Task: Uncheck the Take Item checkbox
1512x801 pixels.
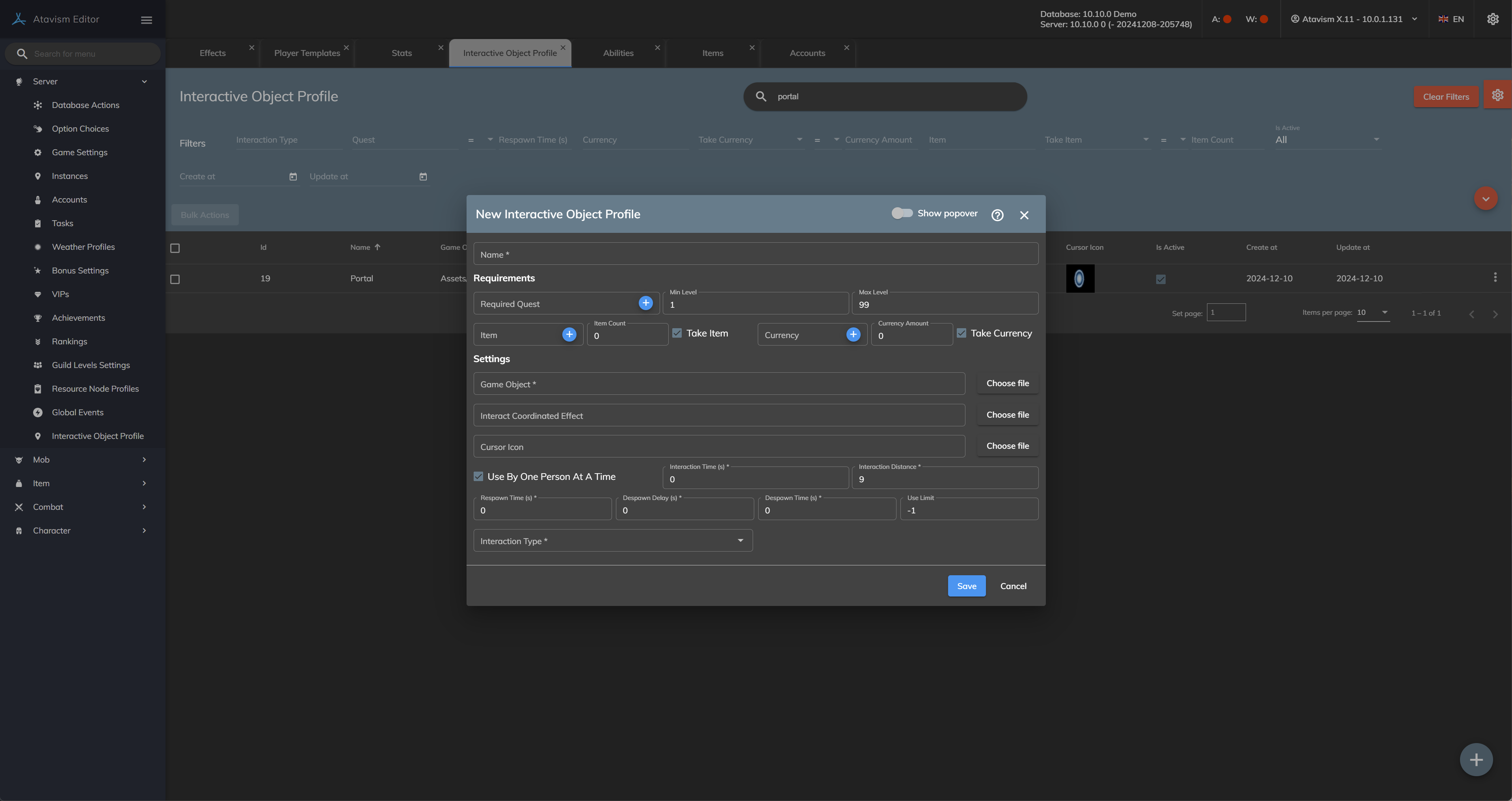Action: [x=677, y=333]
